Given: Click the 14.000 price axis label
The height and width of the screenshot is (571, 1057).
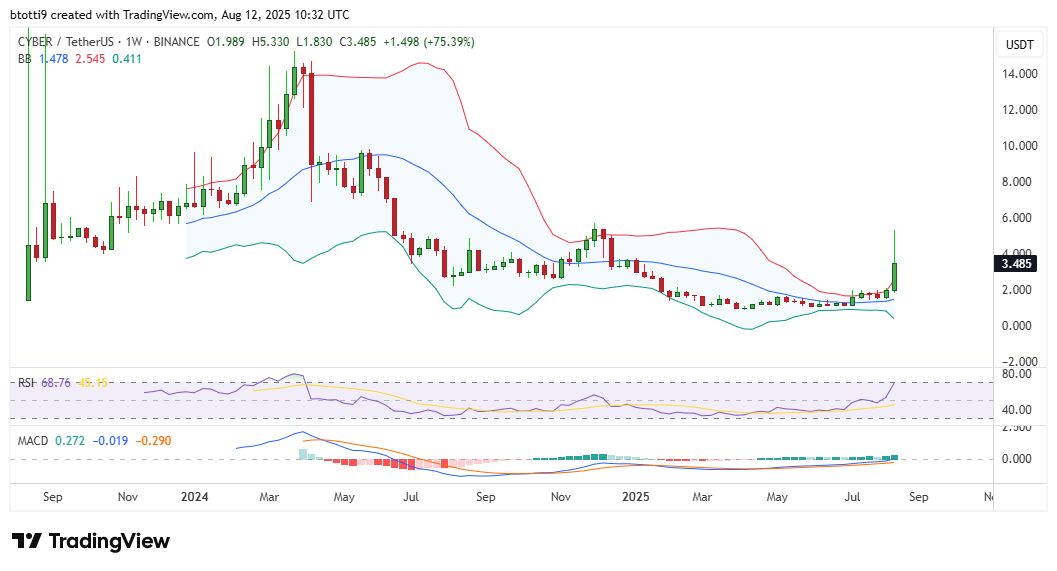Looking at the screenshot, I should click(x=1019, y=74).
